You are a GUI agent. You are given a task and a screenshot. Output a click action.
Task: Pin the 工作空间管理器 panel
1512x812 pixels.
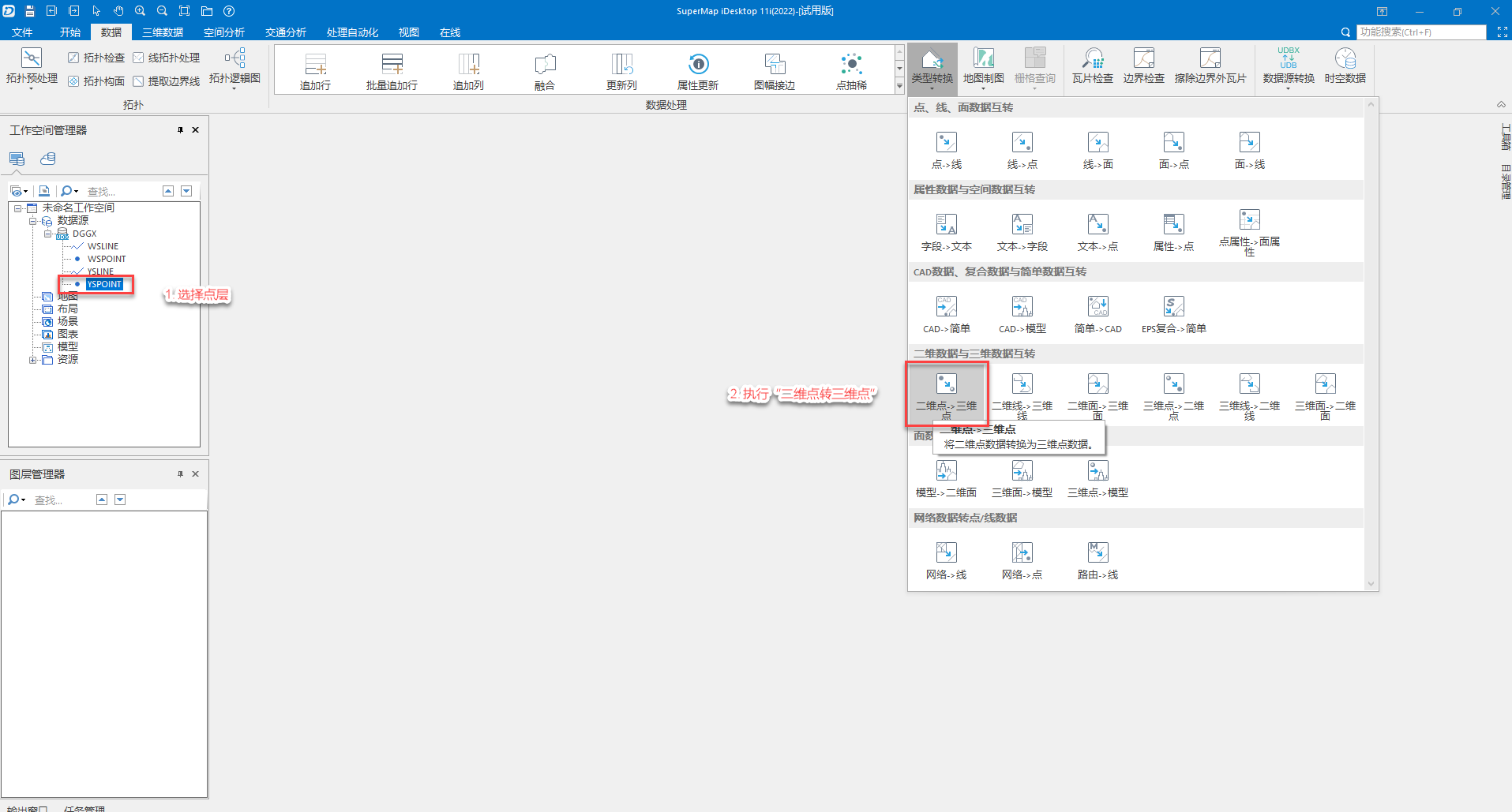coord(180,130)
